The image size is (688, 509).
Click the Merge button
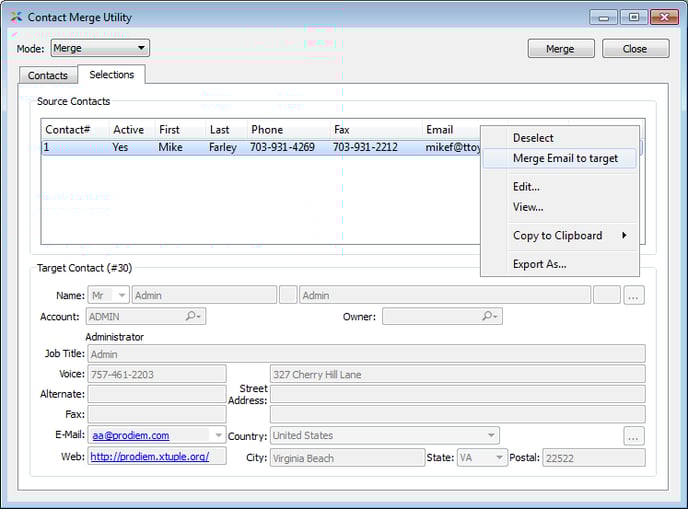pyautogui.click(x=560, y=49)
